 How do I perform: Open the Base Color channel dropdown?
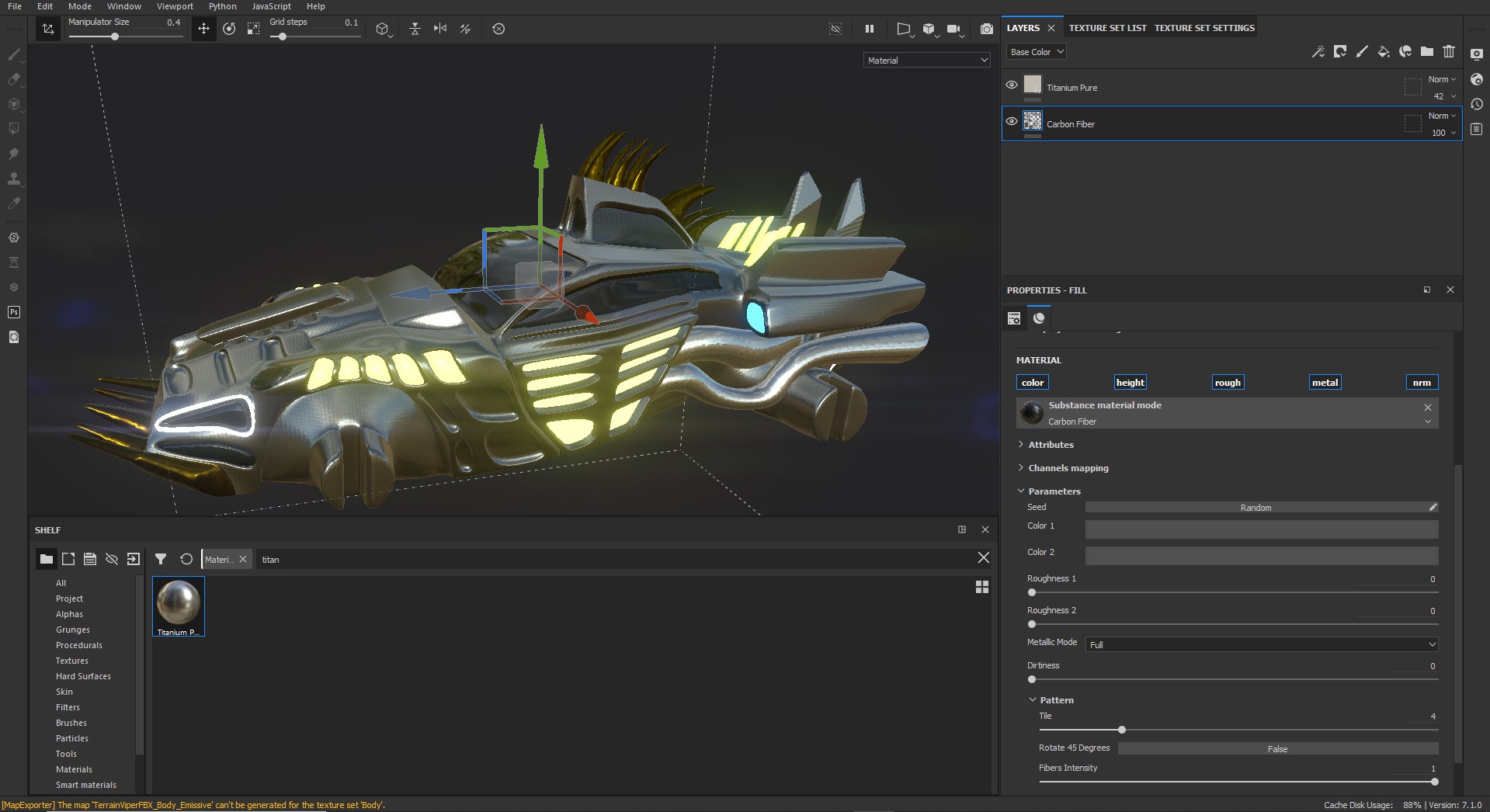click(x=1037, y=52)
